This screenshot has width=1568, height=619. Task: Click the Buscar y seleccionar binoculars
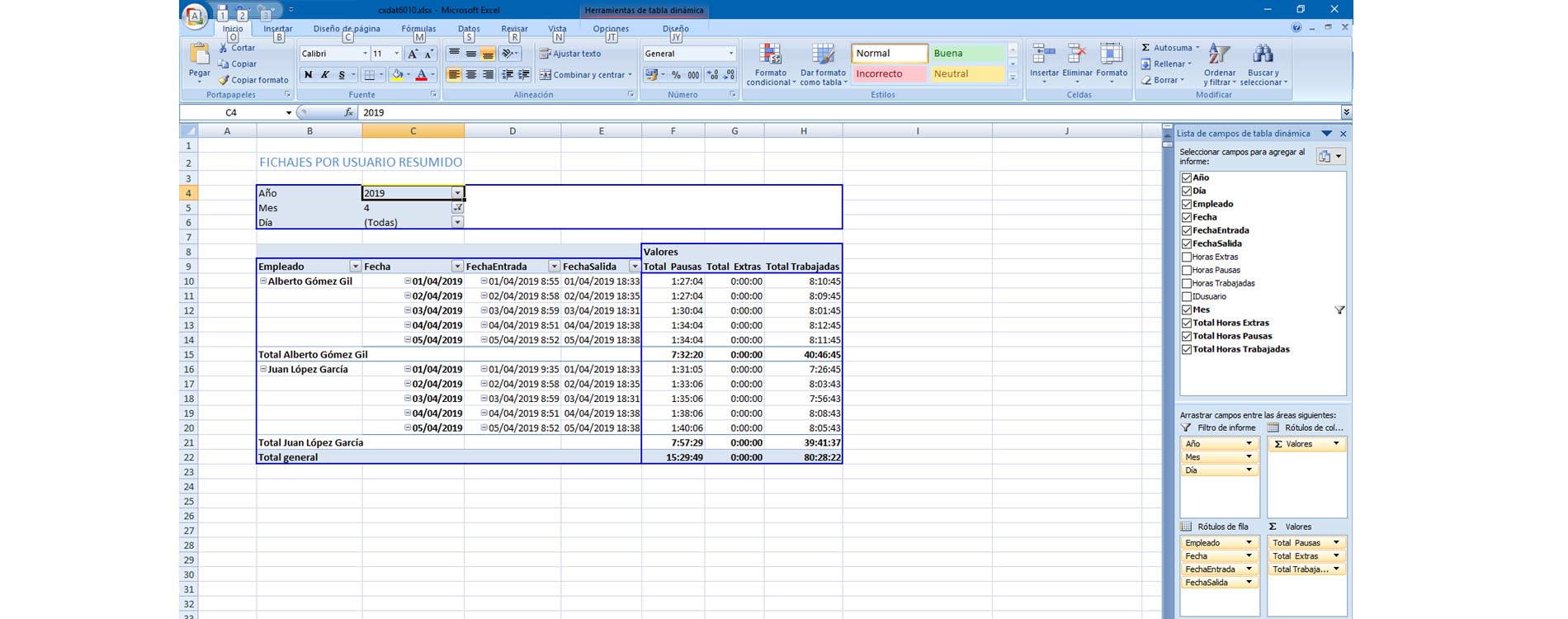click(1262, 54)
